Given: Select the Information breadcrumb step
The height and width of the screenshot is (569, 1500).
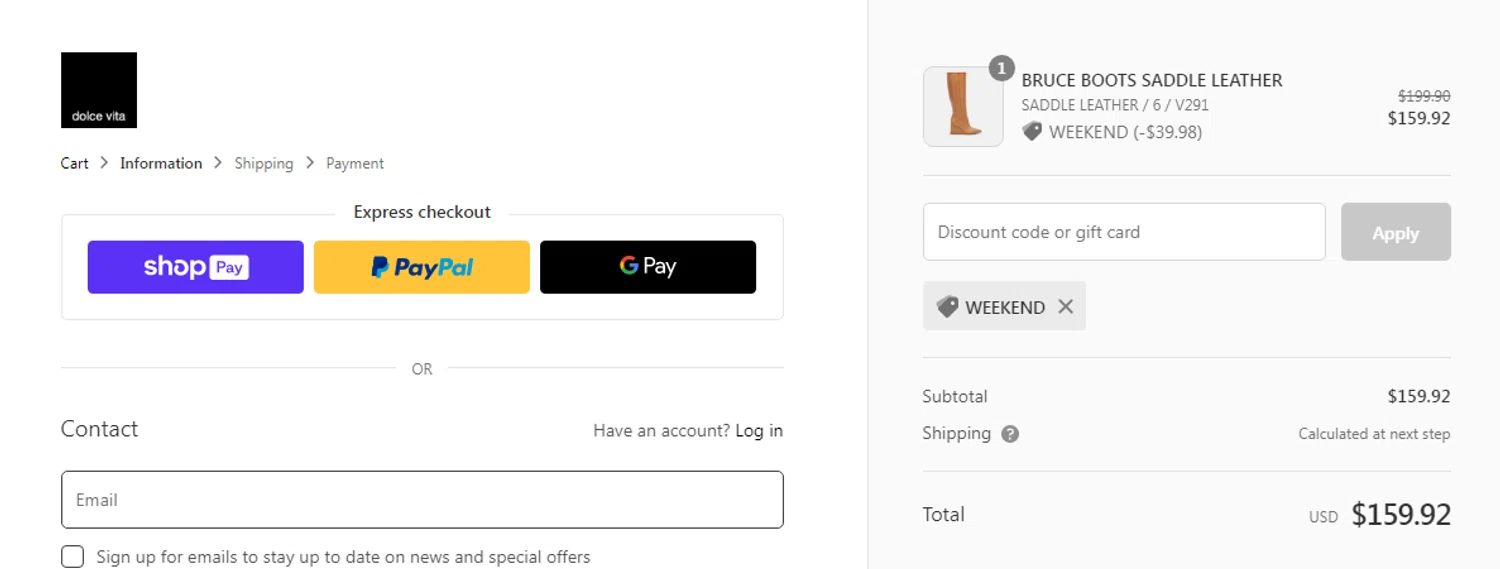Looking at the screenshot, I should [161, 163].
